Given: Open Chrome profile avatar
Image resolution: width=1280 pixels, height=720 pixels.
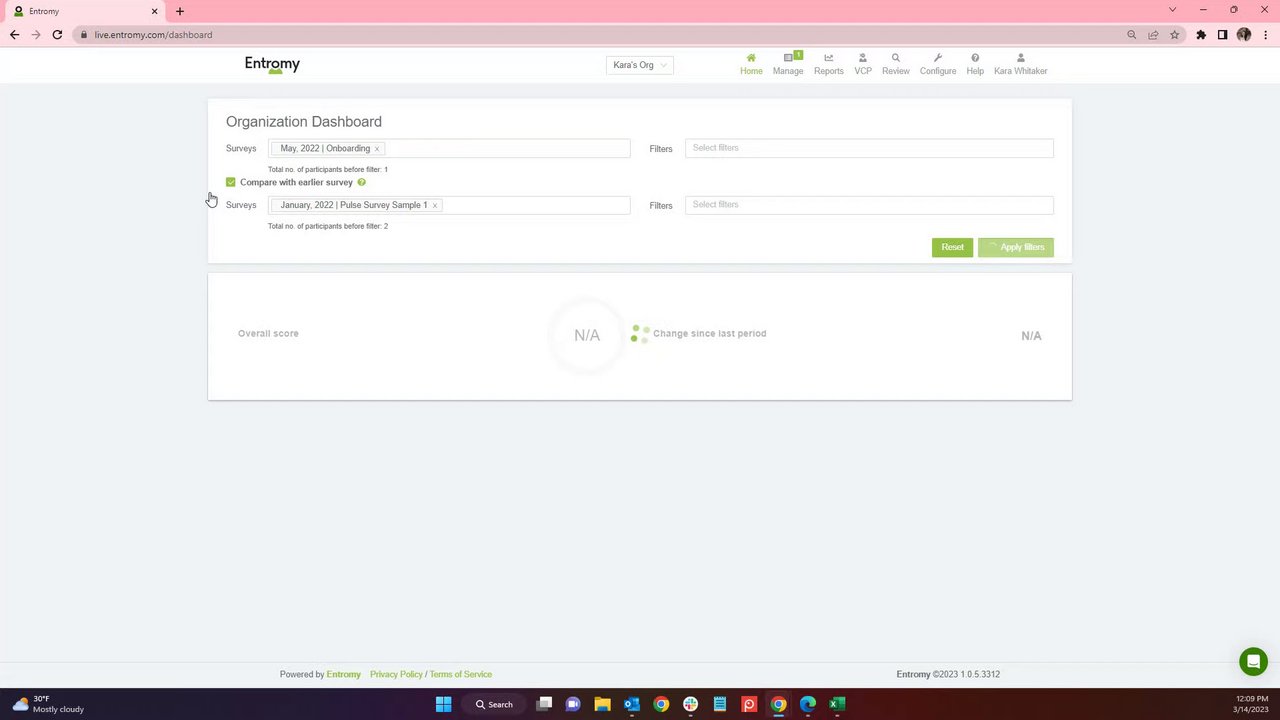Looking at the screenshot, I should 1244,34.
